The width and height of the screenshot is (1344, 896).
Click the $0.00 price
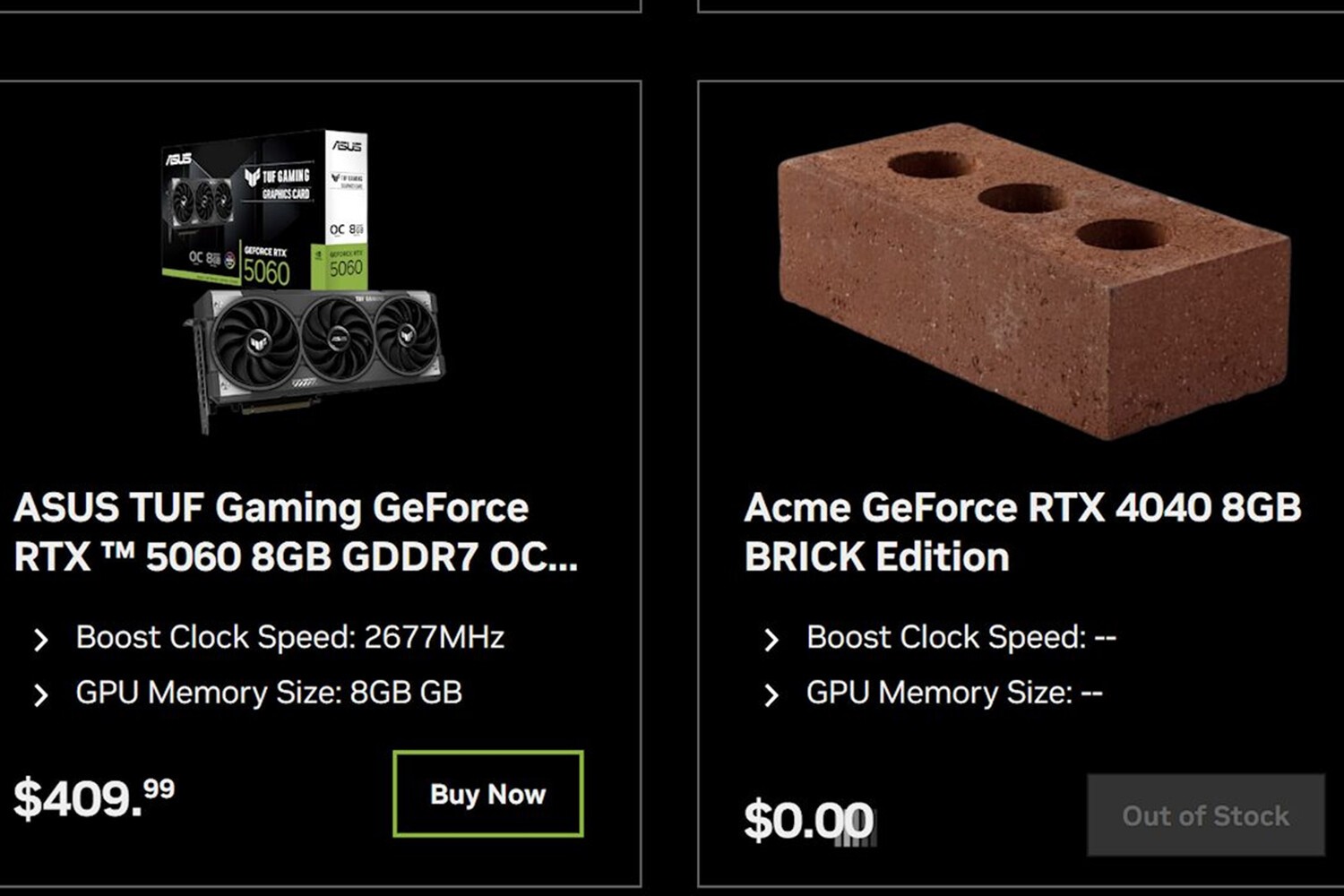point(808,820)
